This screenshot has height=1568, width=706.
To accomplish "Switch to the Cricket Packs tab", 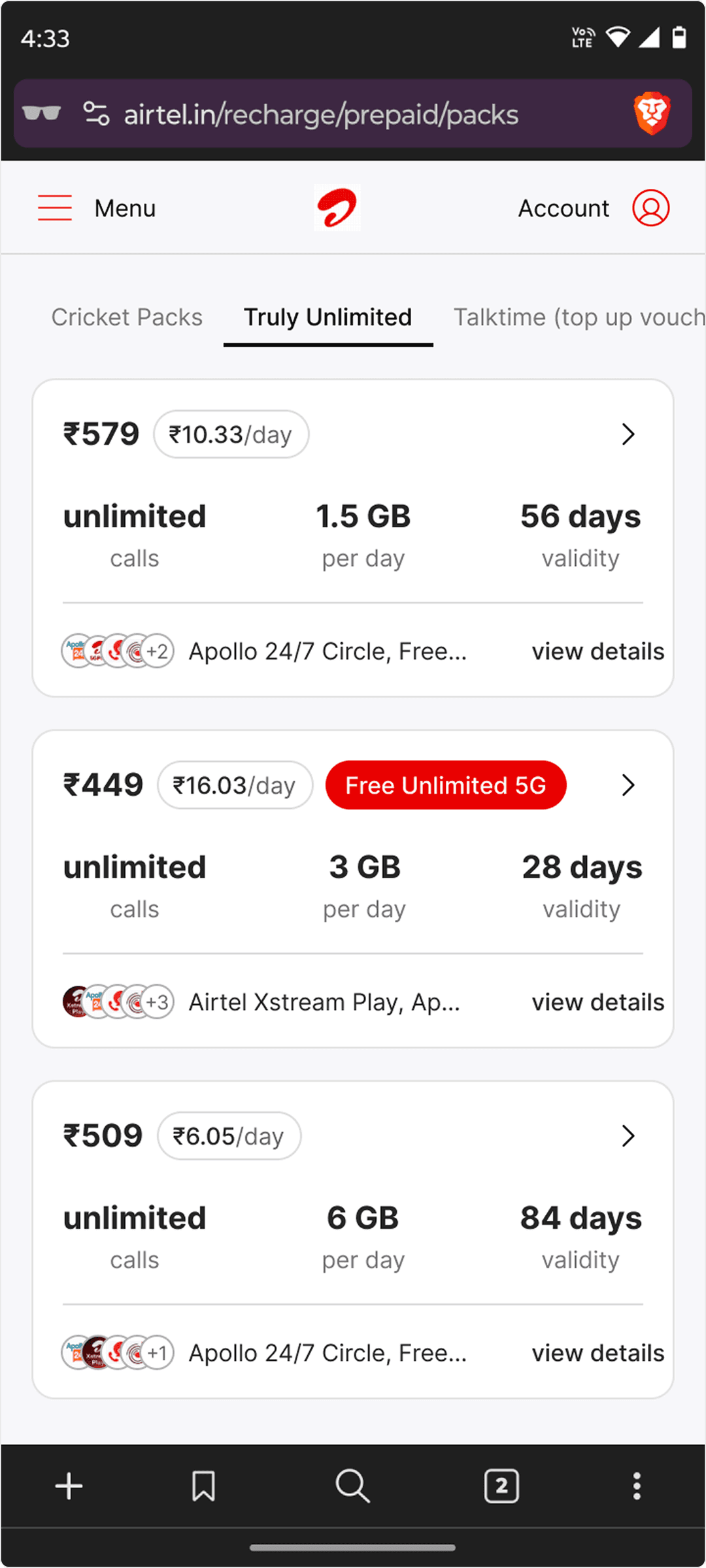I will (127, 318).
